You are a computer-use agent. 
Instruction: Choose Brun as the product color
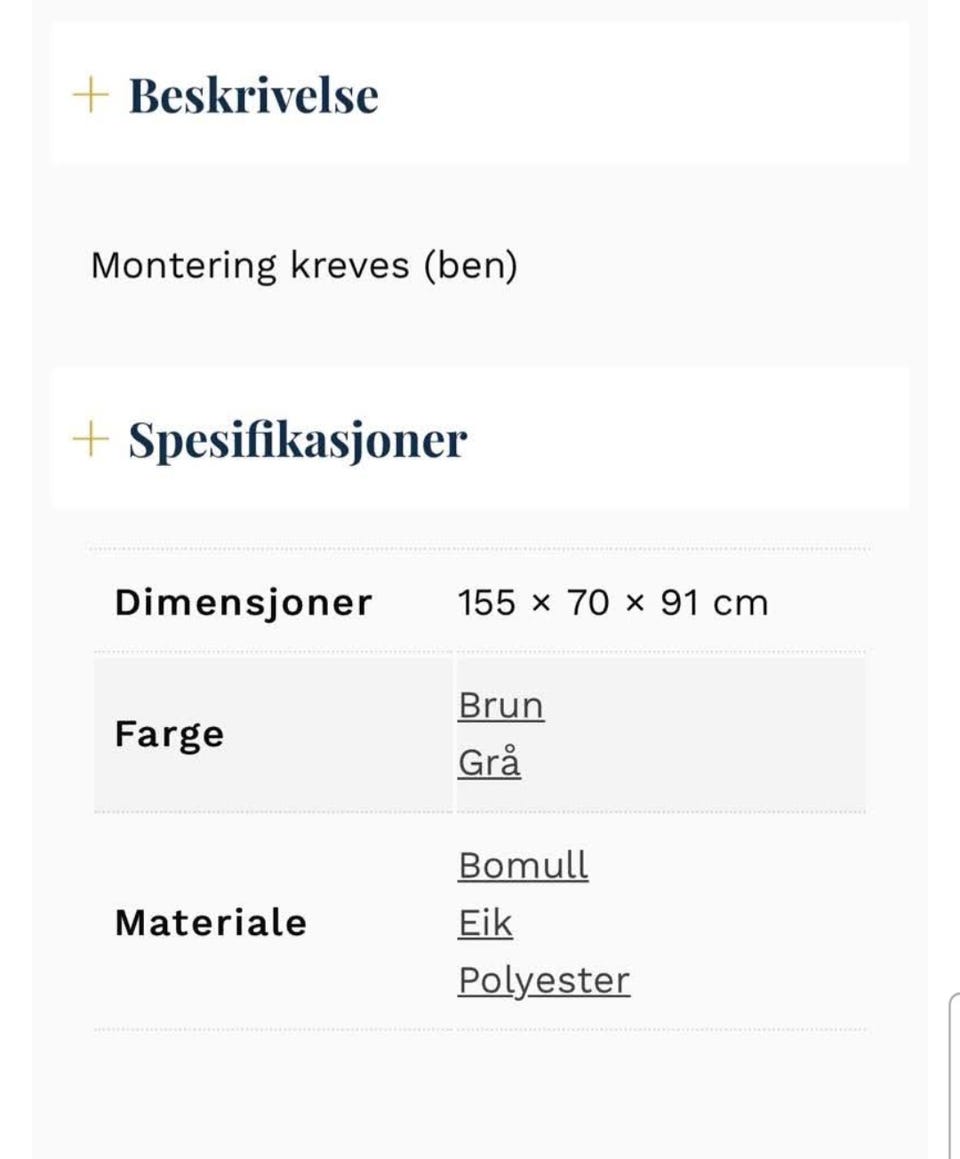point(501,705)
